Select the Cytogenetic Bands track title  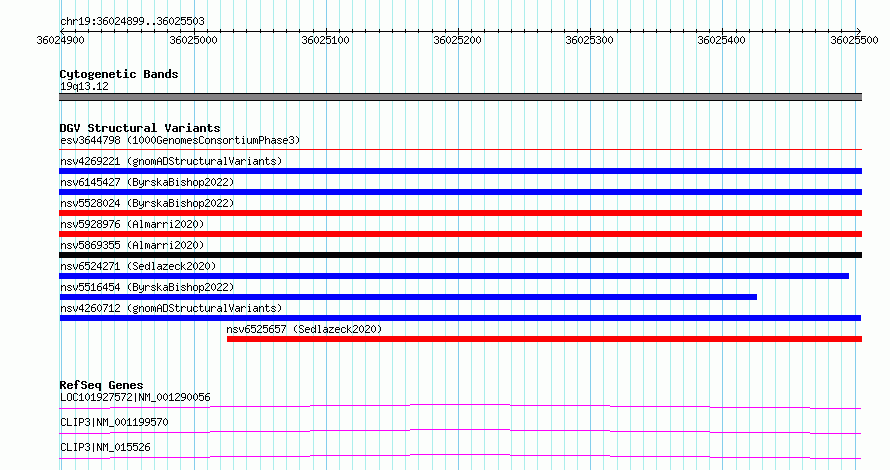(119, 74)
